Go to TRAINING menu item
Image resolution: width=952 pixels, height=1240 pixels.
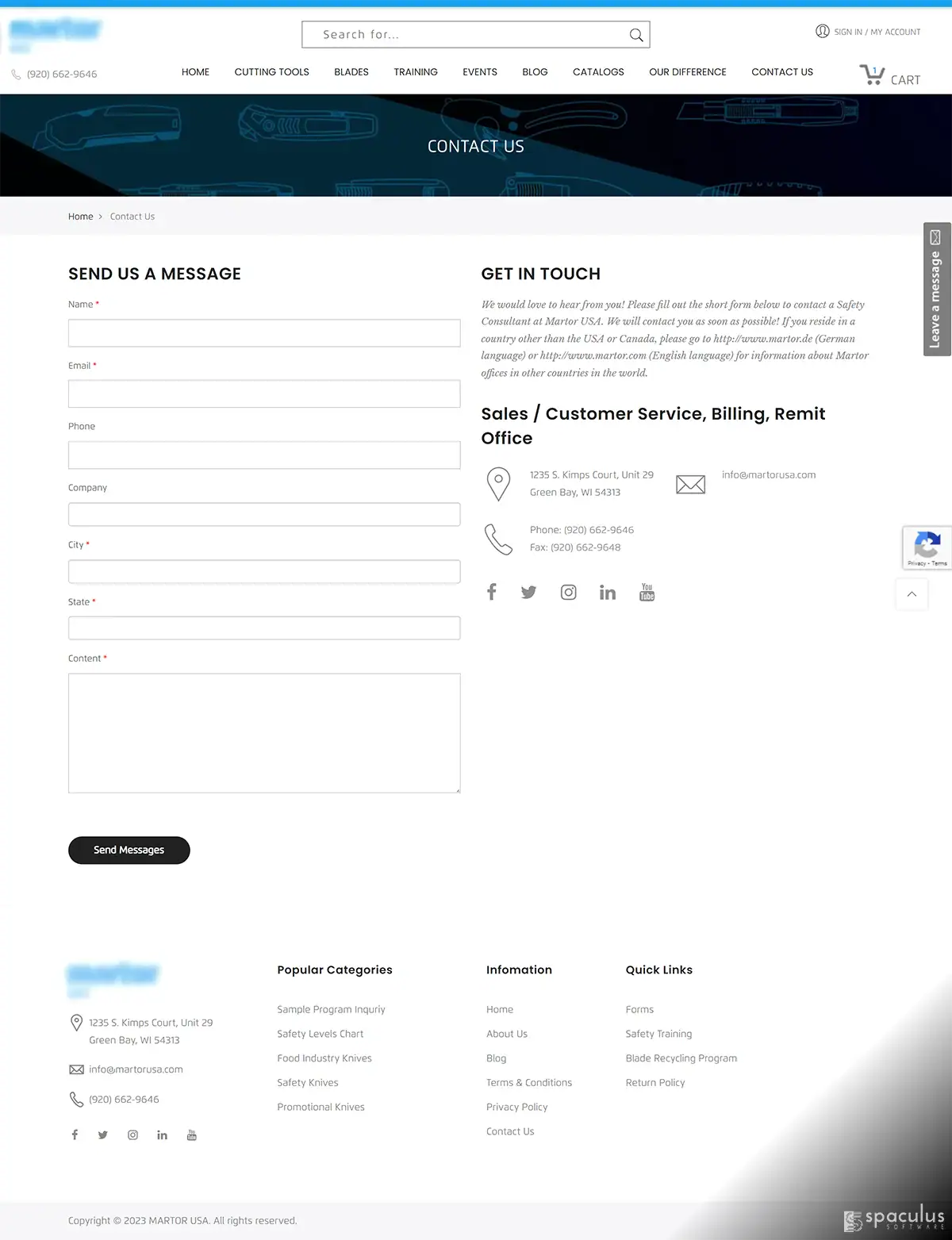point(416,72)
